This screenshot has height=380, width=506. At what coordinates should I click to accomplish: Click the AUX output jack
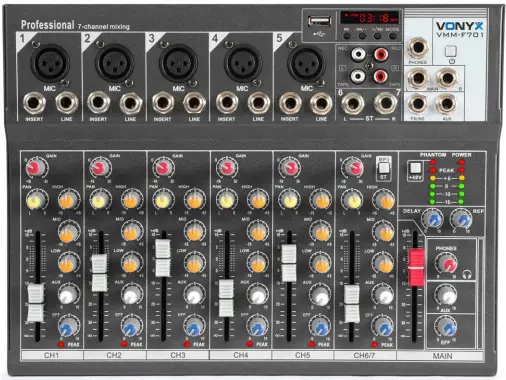[447, 104]
